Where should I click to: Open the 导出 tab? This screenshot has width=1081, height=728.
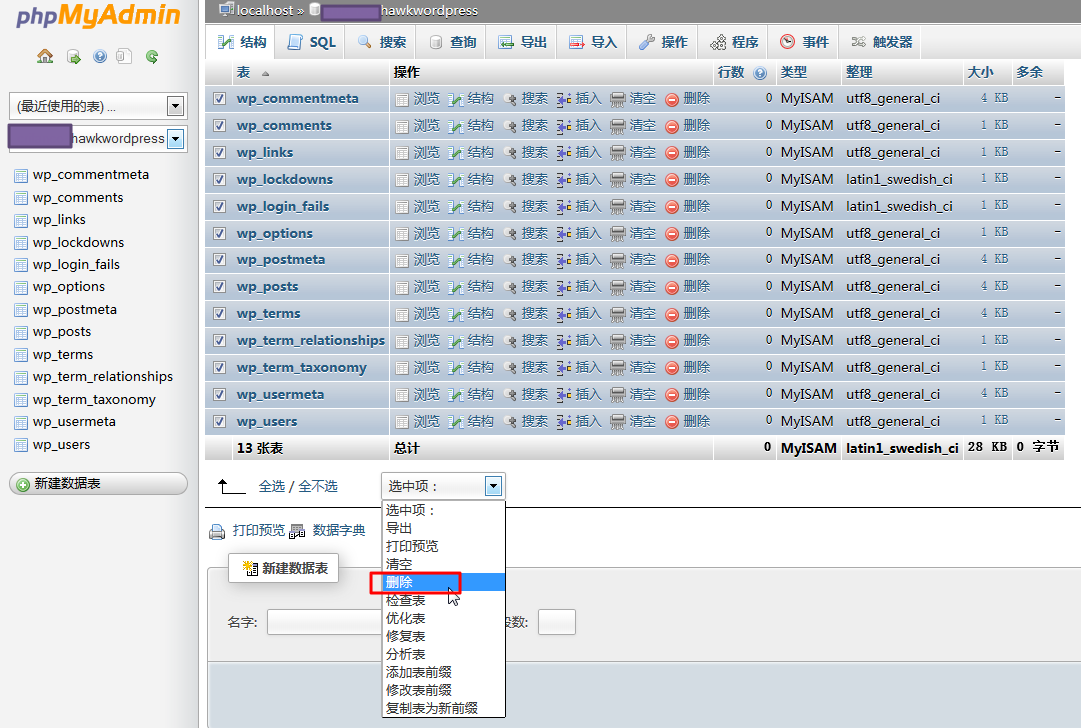click(x=522, y=42)
